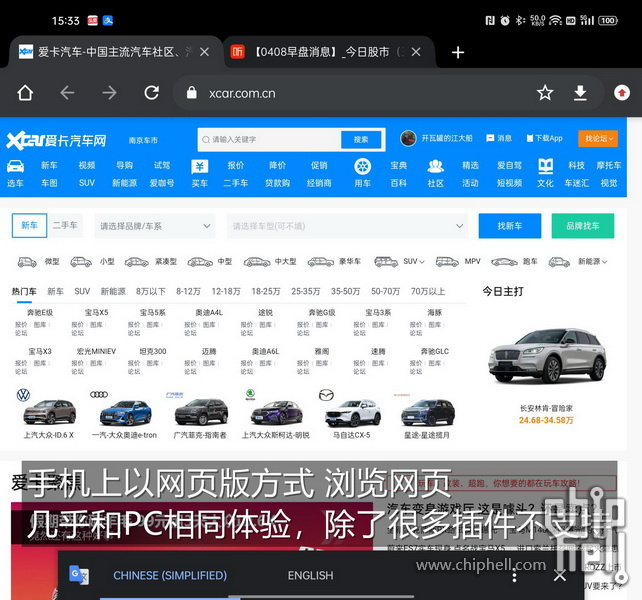This screenshot has height=600, width=642.
Task: Bookmark page with the star icon
Action: (545, 93)
